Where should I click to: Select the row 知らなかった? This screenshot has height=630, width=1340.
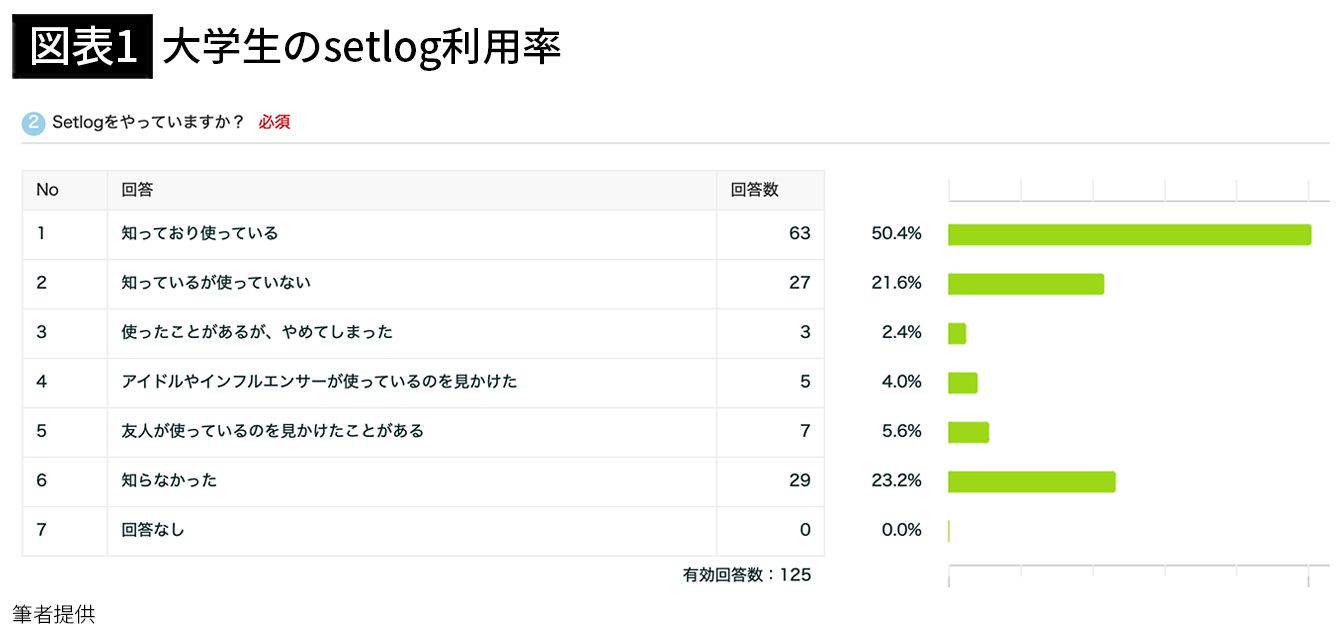(423, 481)
